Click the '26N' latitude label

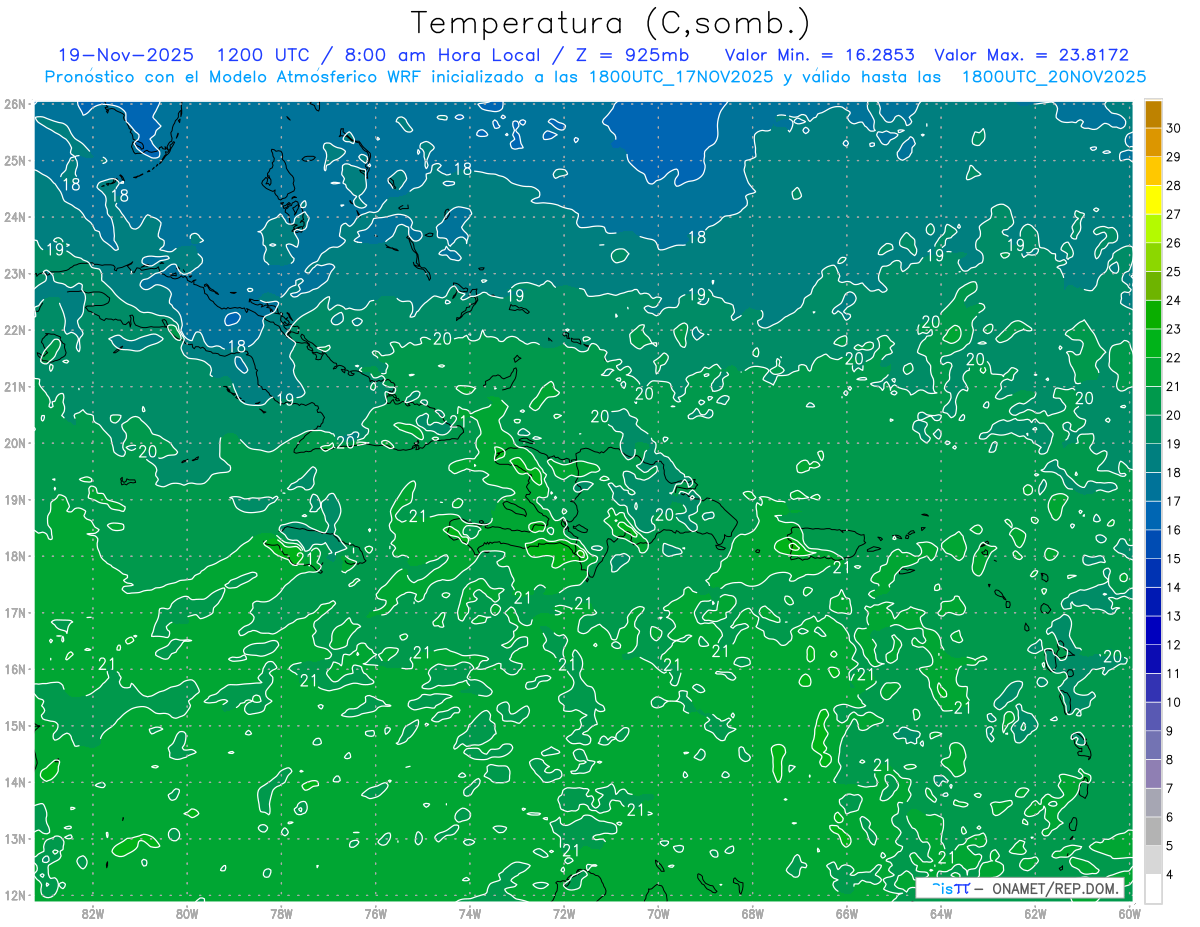click(x=14, y=104)
